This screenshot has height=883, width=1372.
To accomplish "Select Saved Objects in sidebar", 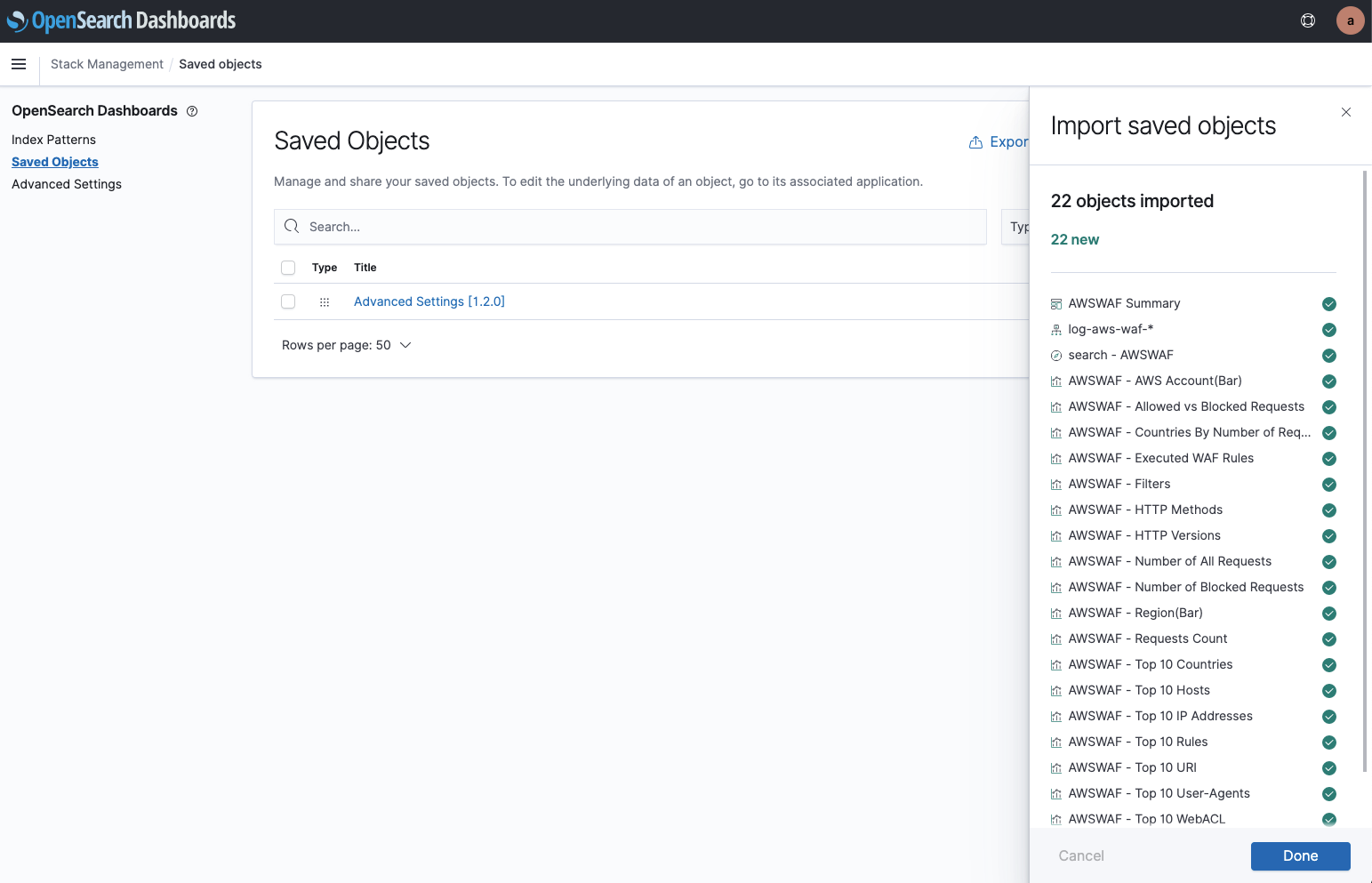I will click(x=55, y=162).
